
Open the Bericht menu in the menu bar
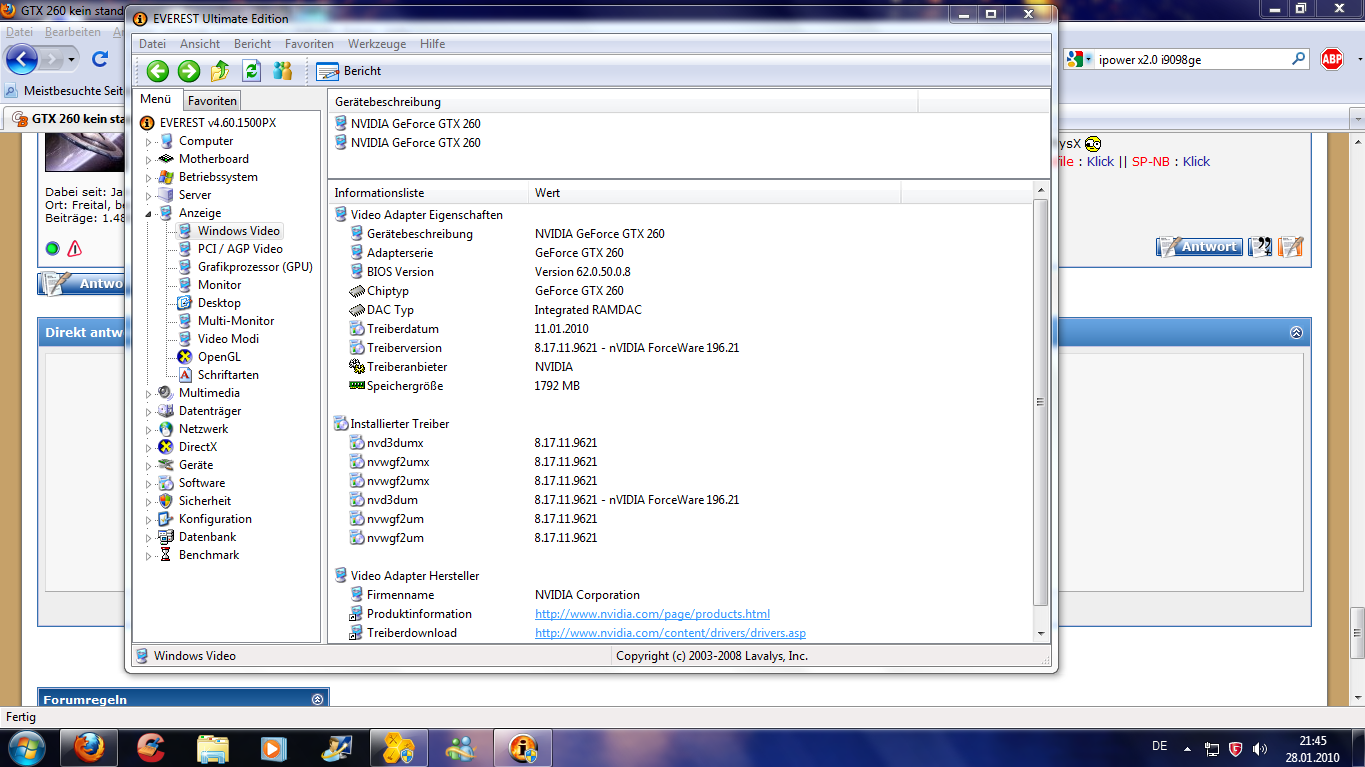pos(252,44)
